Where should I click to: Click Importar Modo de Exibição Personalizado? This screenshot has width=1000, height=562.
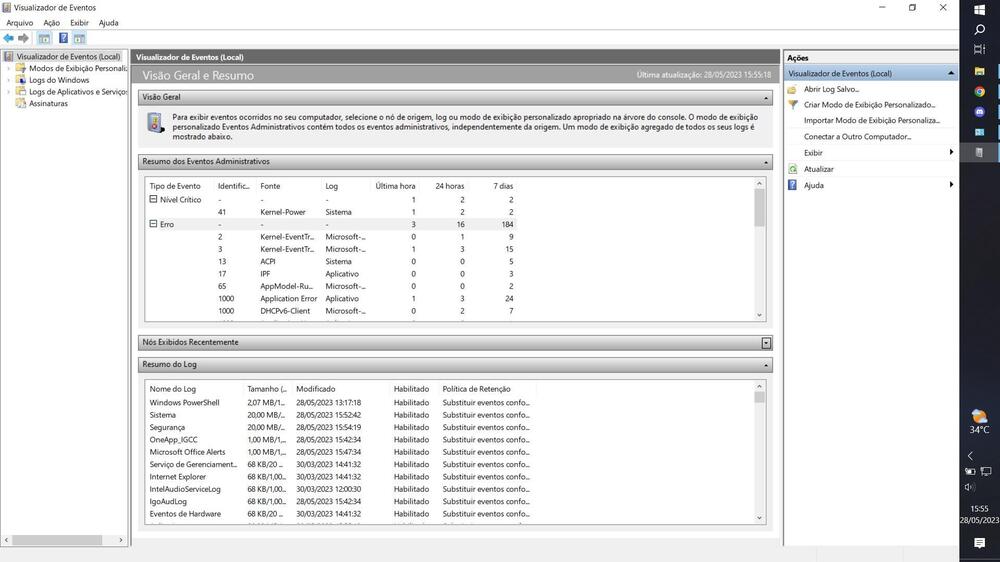pyautogui.click(x=871, y=121)
